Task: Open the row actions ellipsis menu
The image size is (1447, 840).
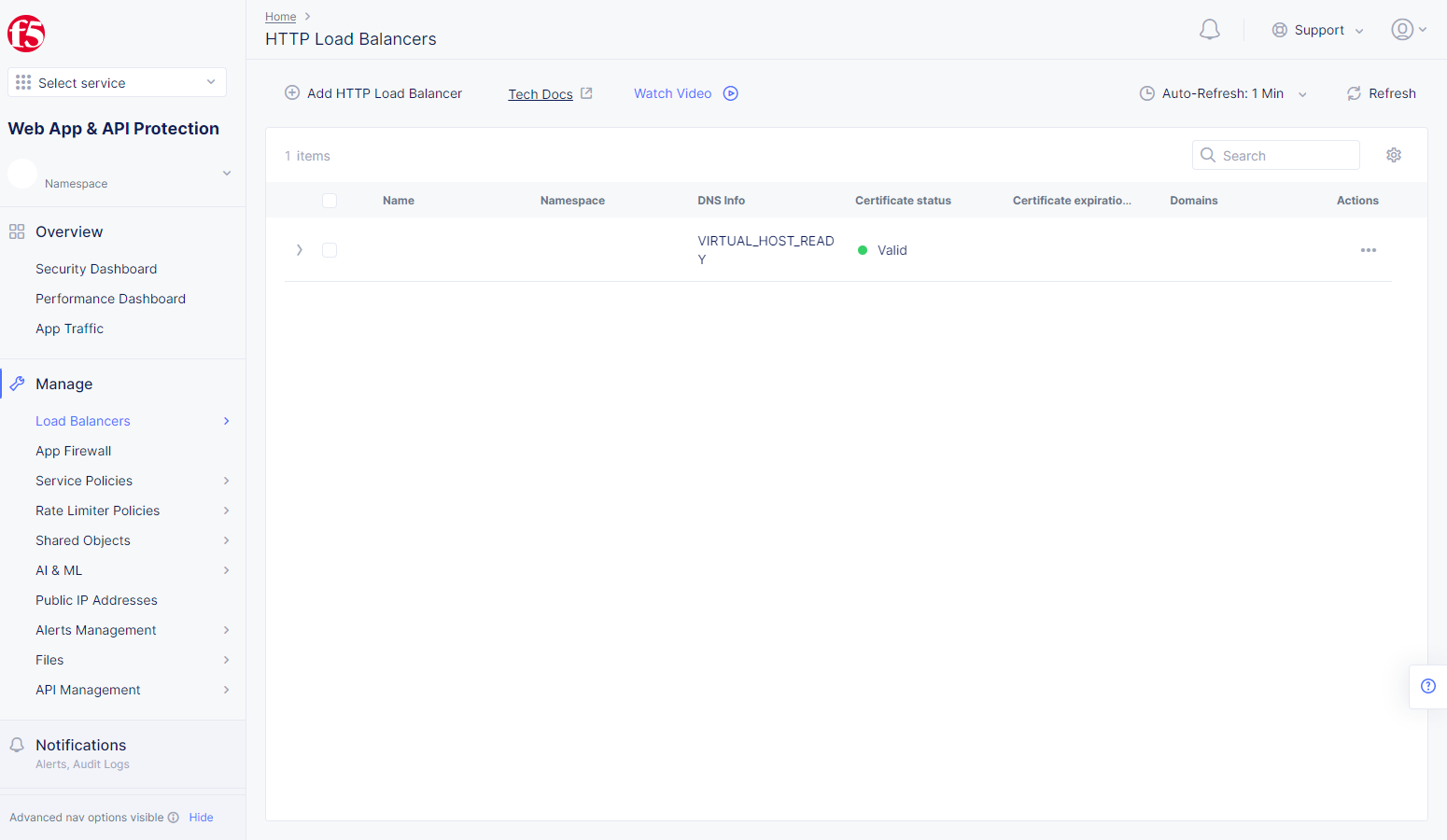Action: click(x=1369, y=250)
